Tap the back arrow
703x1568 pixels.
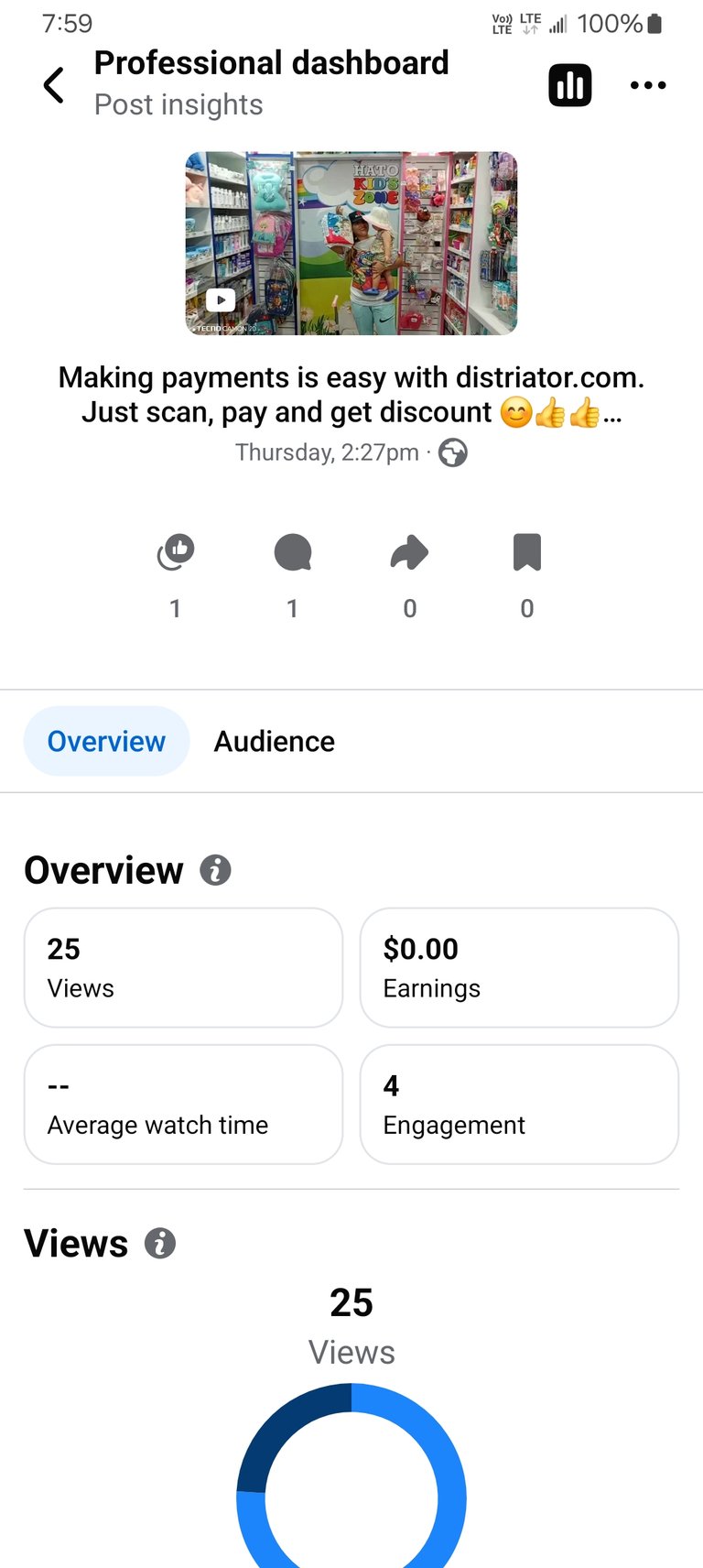pyautogui.click(x=54, y=85)
